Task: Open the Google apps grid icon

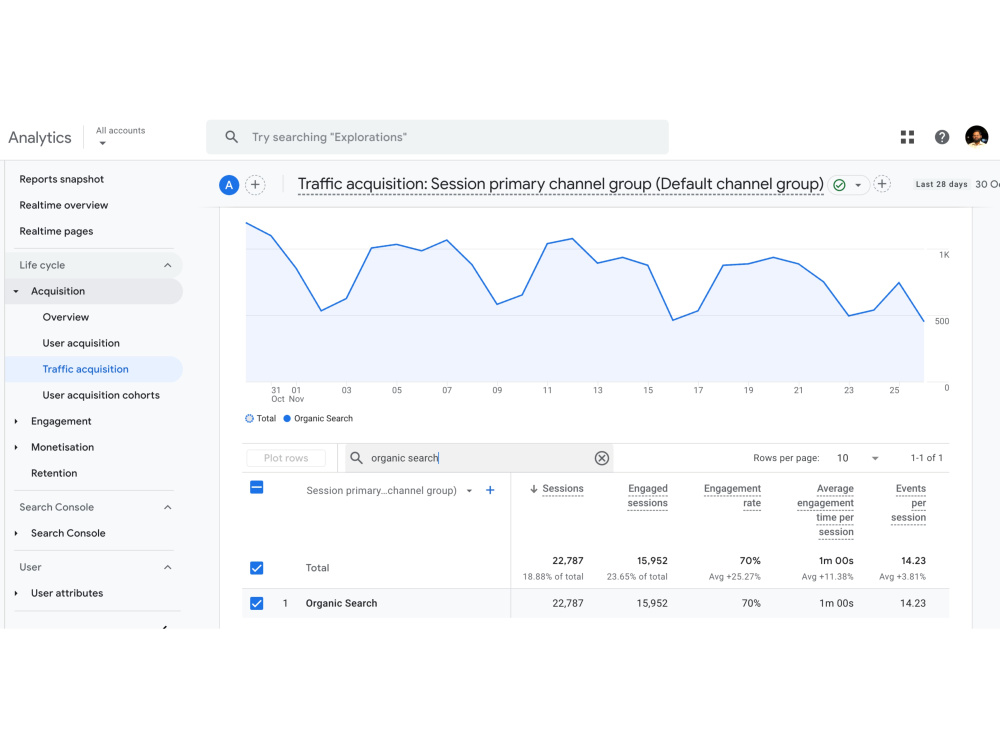Action: [x=907, y=137]
